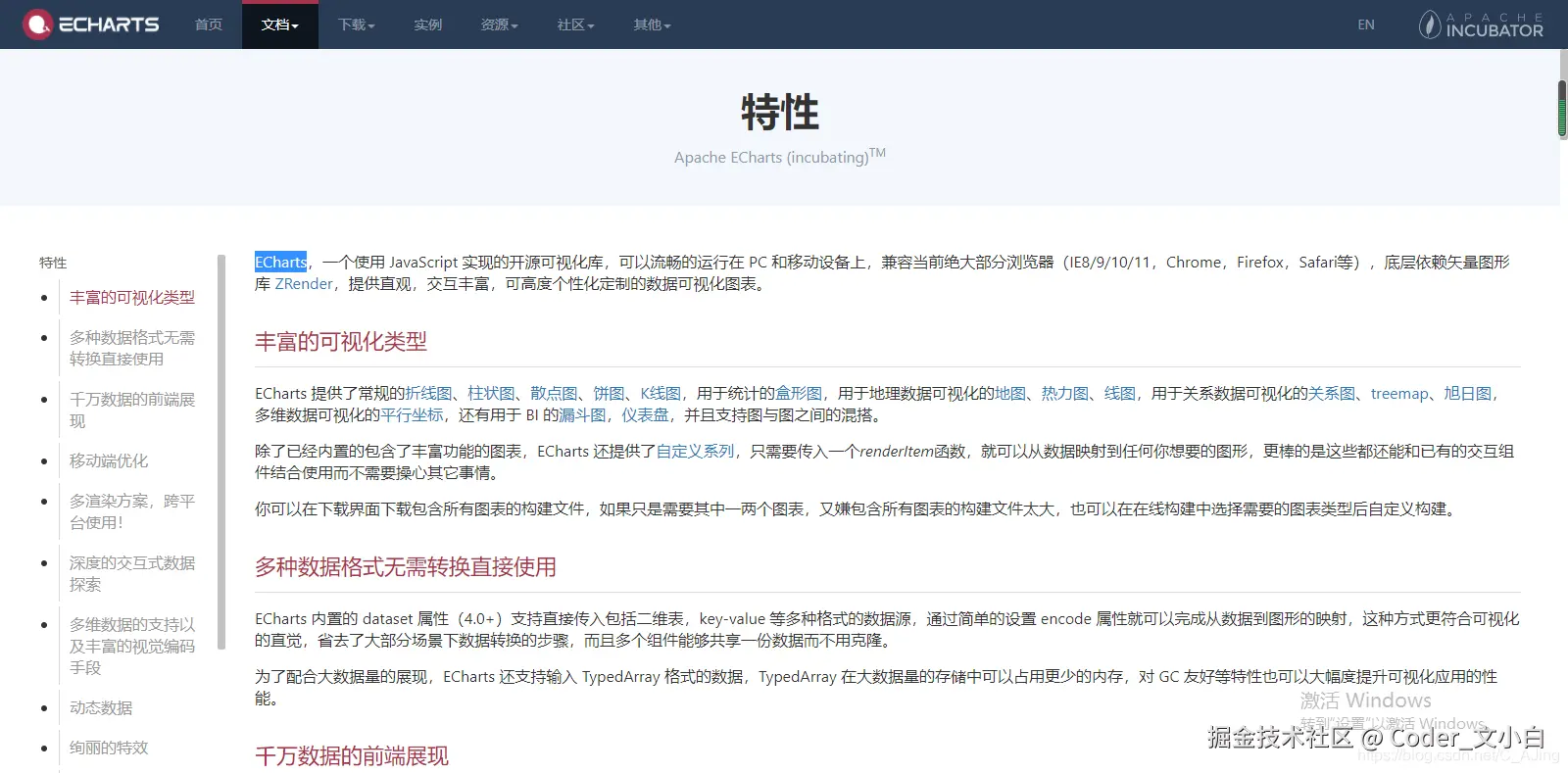Click the sidebar navigation scrollbar
Image resolution: width=1568 pixels, height=773 pixels.
point(221,452)
